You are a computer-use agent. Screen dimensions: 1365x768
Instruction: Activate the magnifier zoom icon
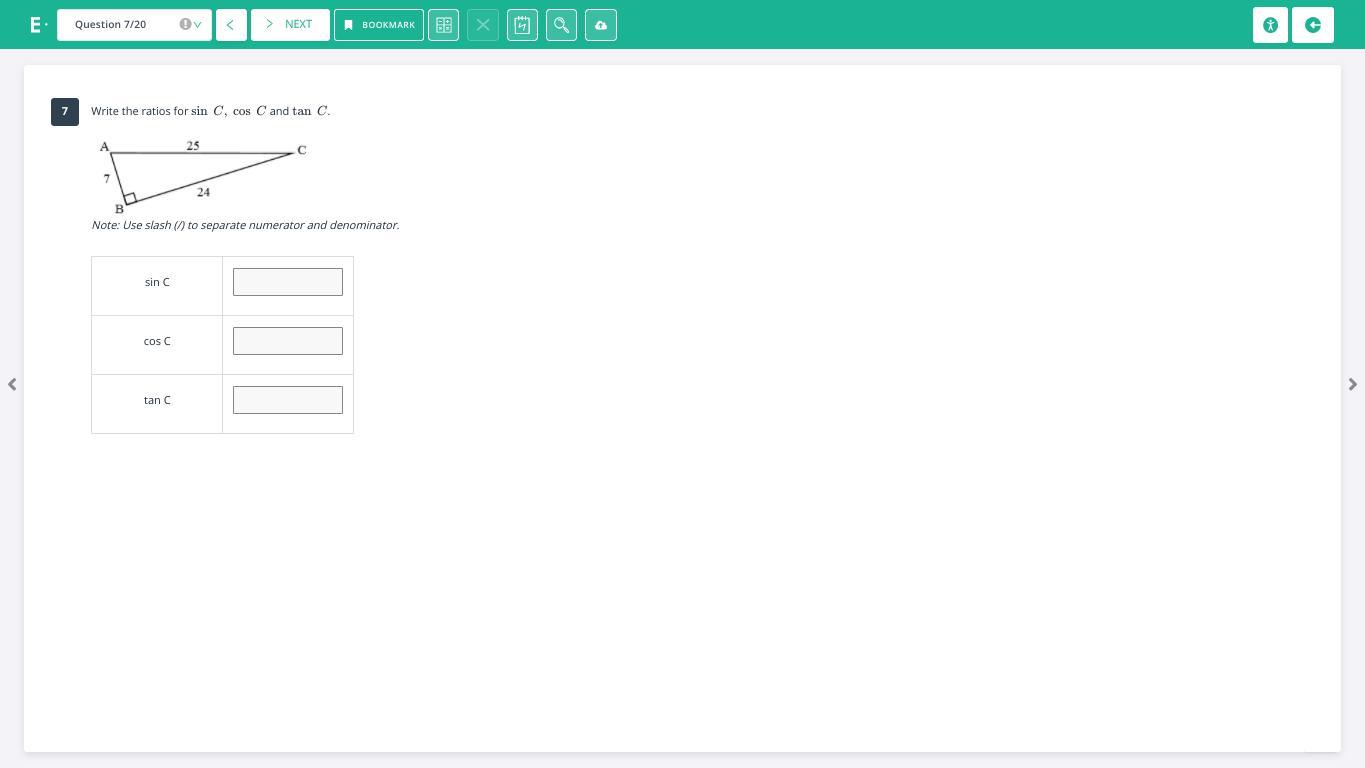pyautogui.click(x=561, y=25)
